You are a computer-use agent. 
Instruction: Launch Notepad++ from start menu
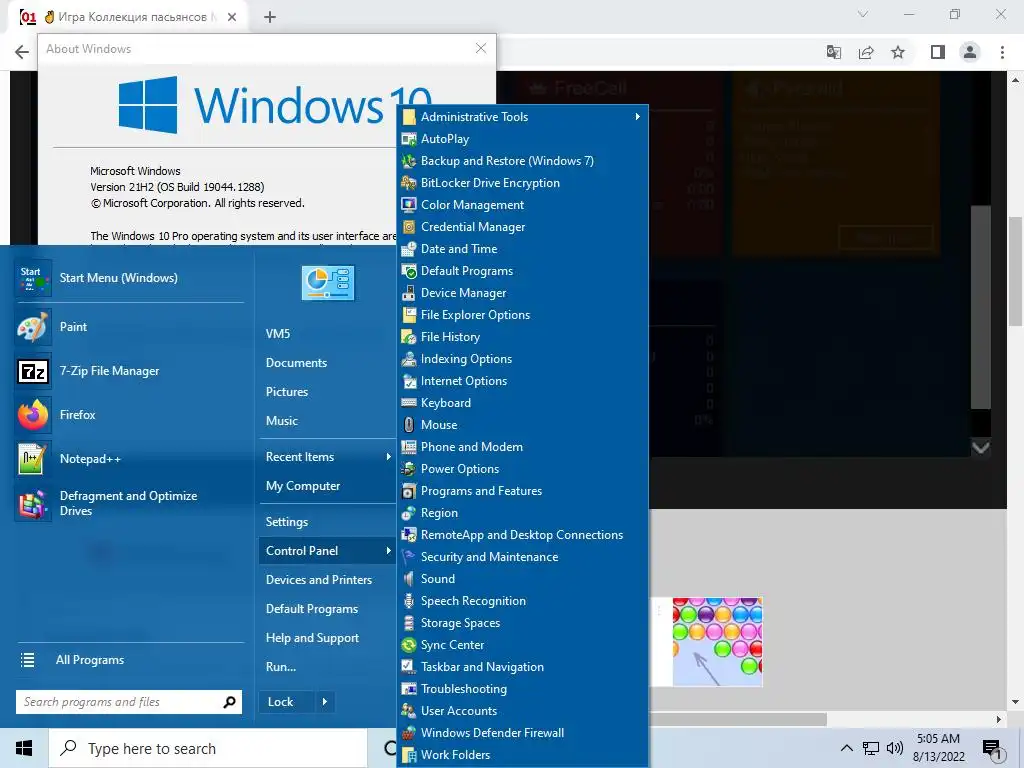pyautogui.click(x=129, y=458)
